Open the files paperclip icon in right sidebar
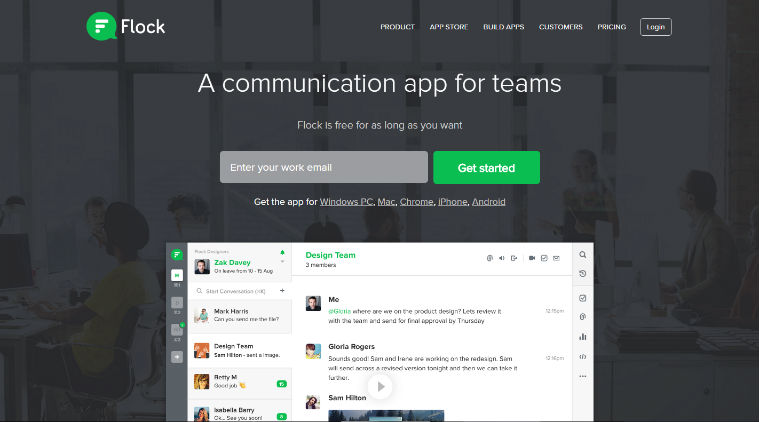Image resolution: width=759 pixels, height=422 pixels. coord(583,317)
